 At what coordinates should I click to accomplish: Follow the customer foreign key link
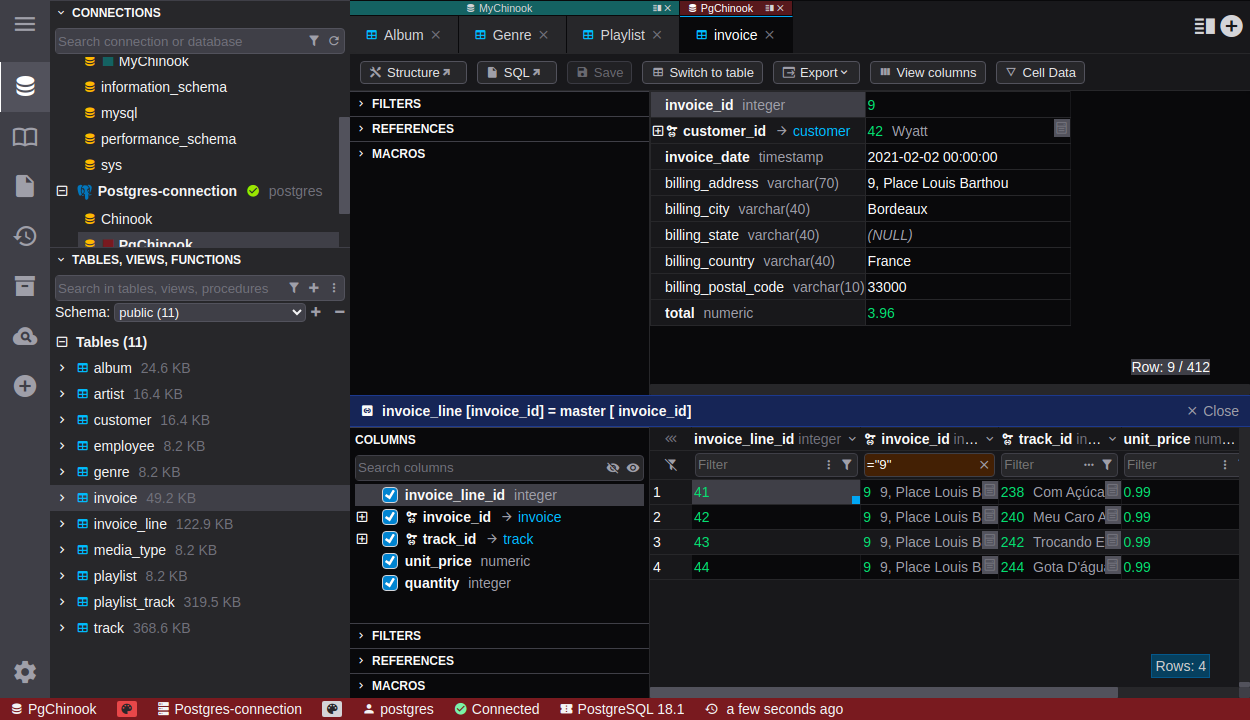[821, 131]
